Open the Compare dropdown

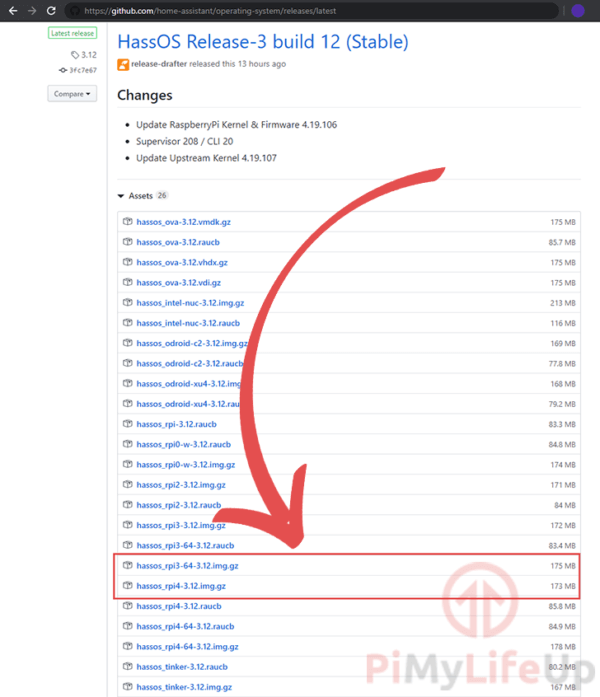point(71,94)
